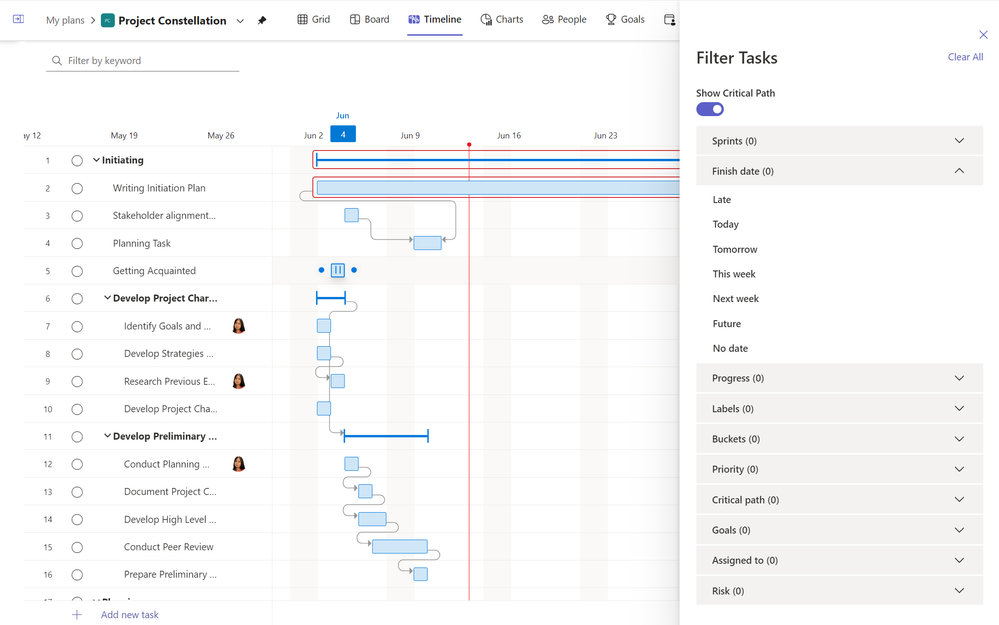The height and width of the screenshot is (625, 999).
Task: Click assignee avatar on Identify Goals task
Action: point(239,326)
